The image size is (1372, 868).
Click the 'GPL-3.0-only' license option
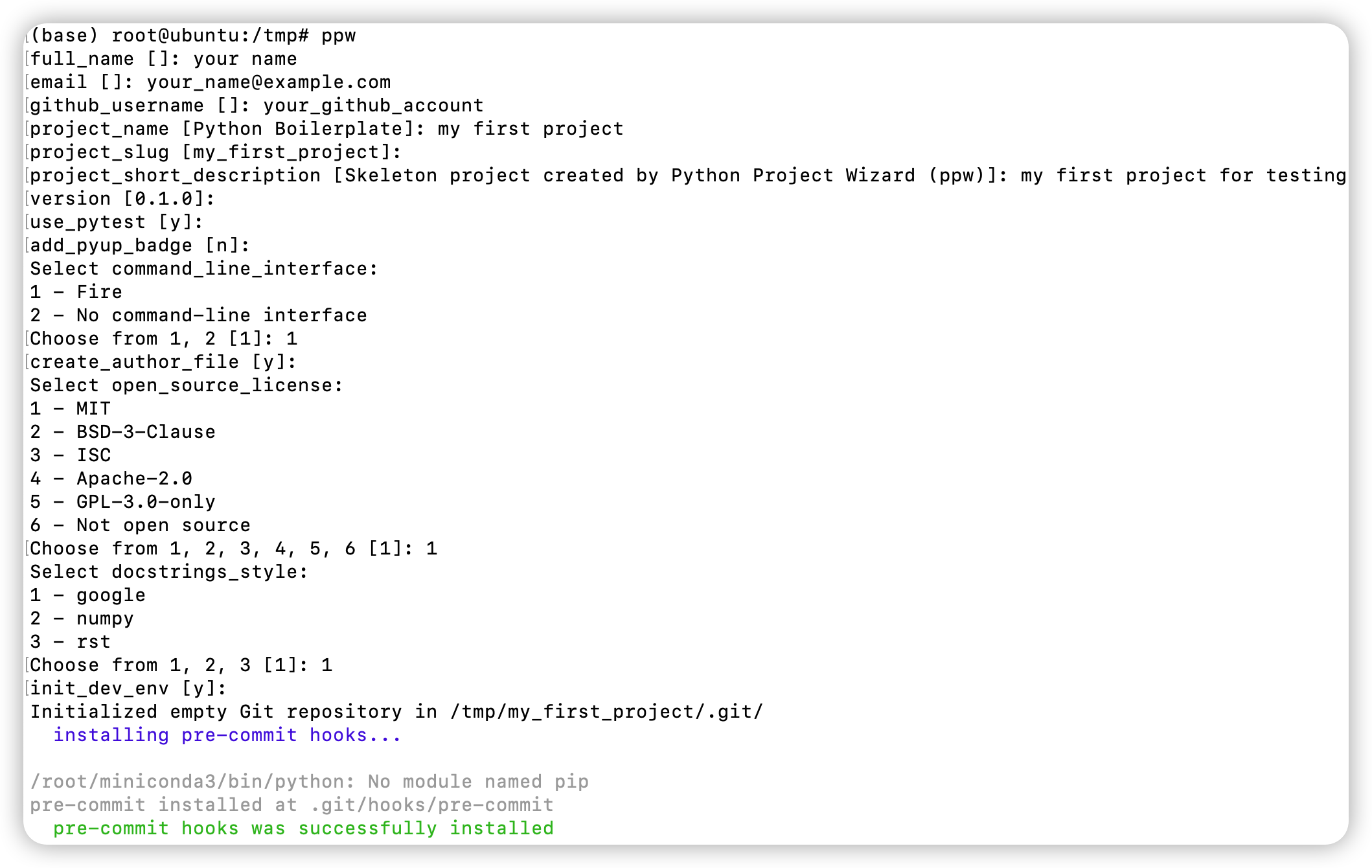(x=146, y=502)
